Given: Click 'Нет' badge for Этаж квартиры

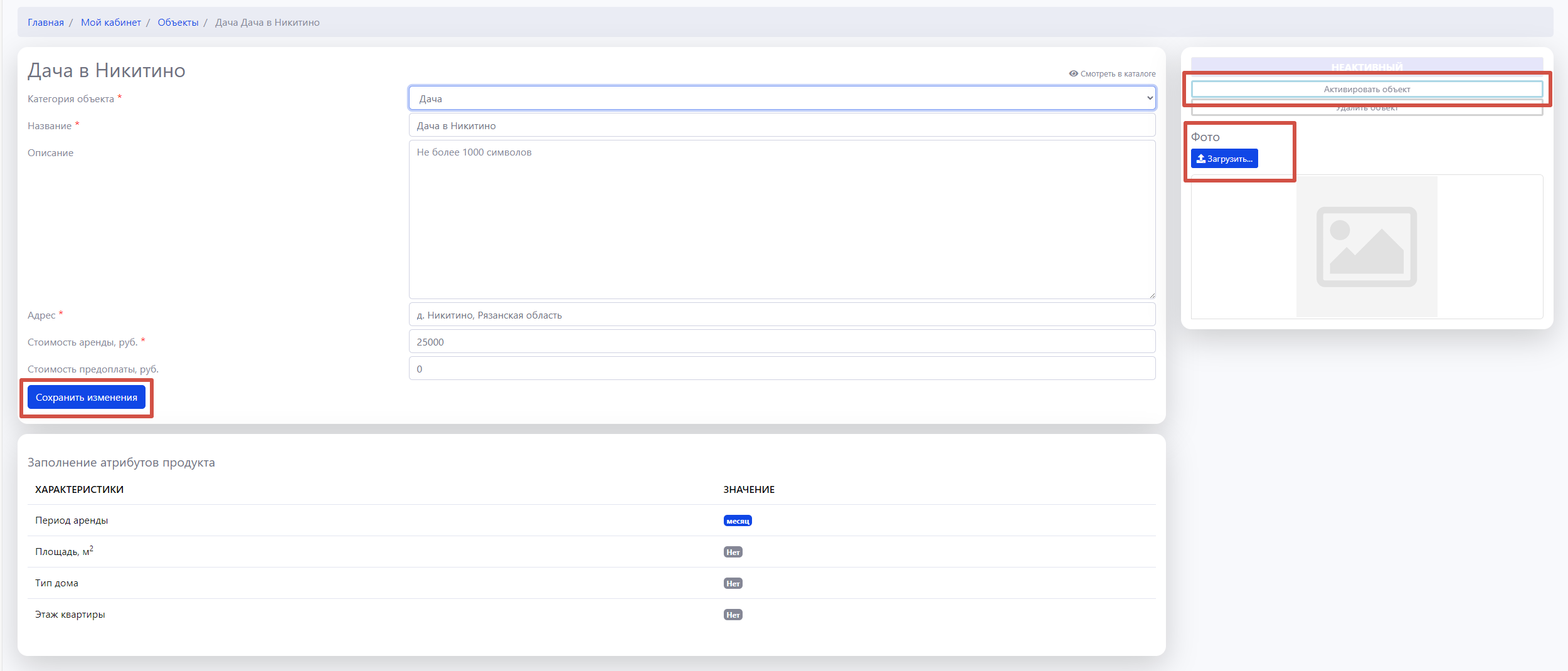Looking at the screenshot, I should [x=733, y=615].
